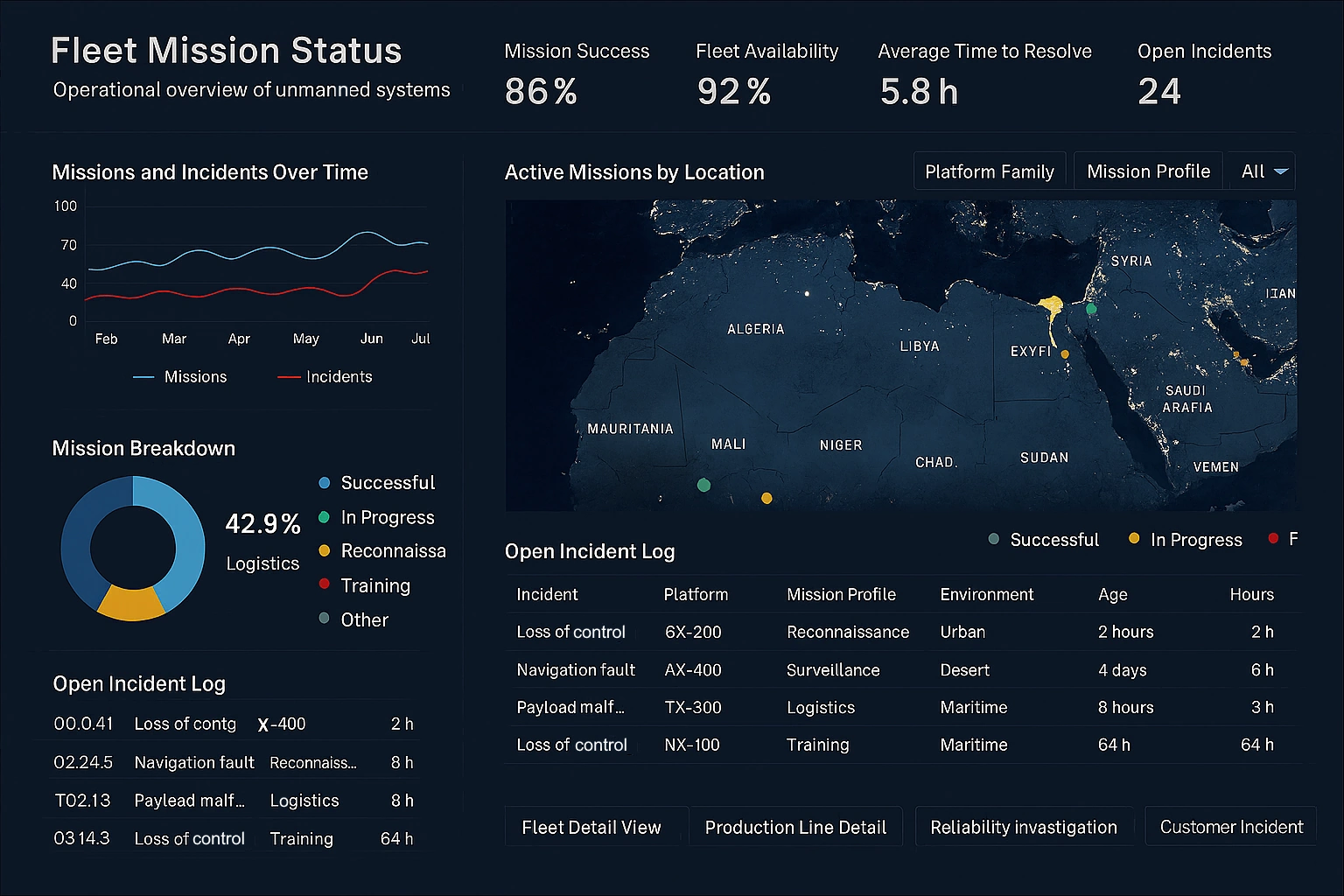Click the red Incidents line legend icon

click(288, 376)
